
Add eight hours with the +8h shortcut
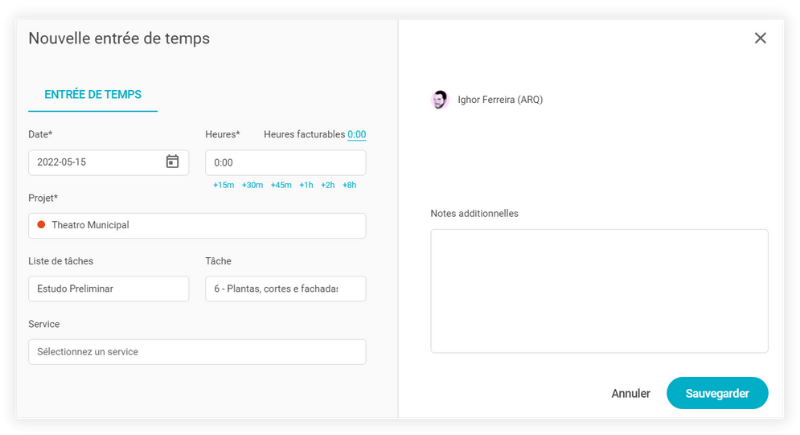(349, 185)
